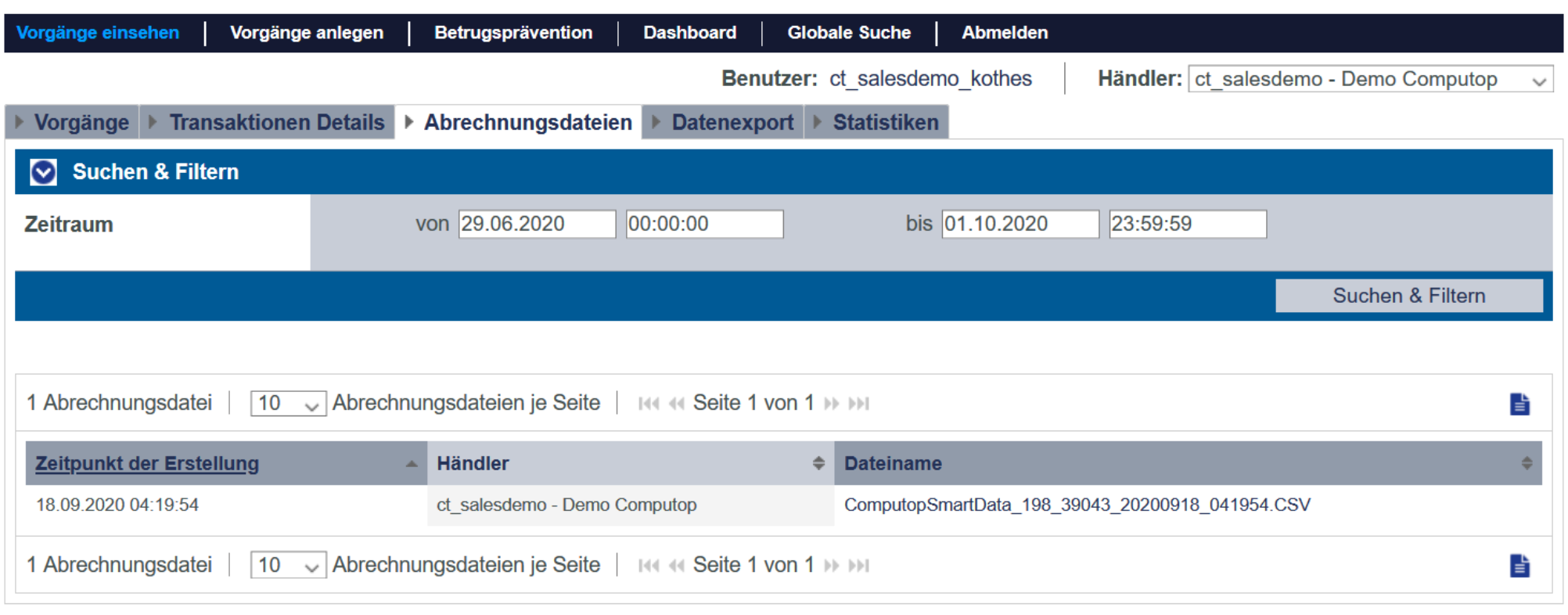Go to last page in top pagination

(859, 404)
